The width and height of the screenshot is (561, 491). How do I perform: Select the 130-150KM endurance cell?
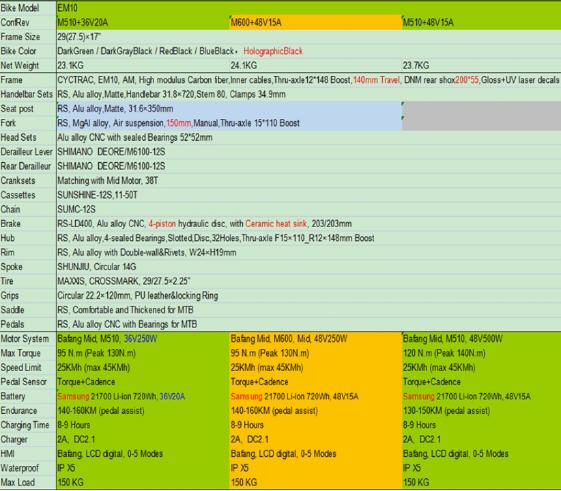(x=482, y=411)
